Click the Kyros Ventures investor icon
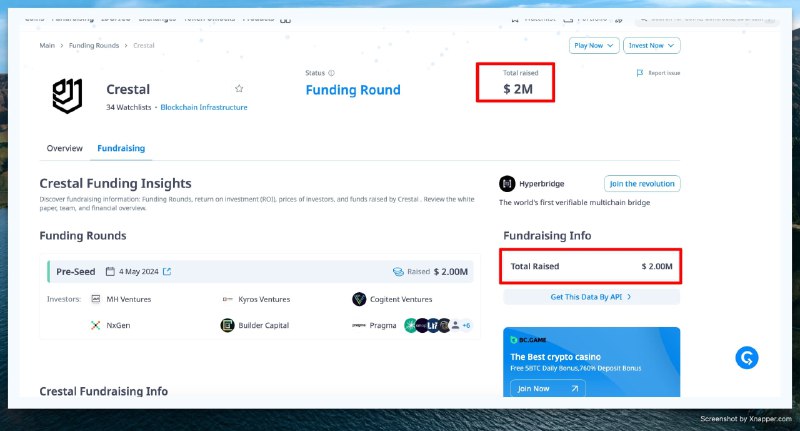Image resolution: width=800 pixels, height=431 pixels. [228, 299]
